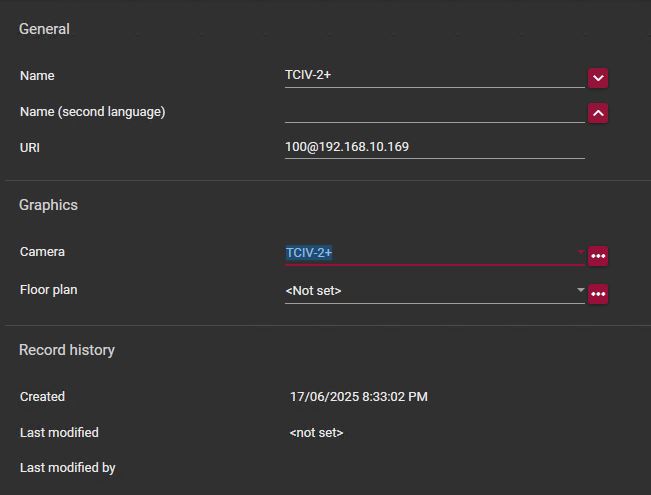Click the Created timestamp 17/06/2025 8:33:02 PM
Screen dimensions: 651x495
[x=358, y=397]
